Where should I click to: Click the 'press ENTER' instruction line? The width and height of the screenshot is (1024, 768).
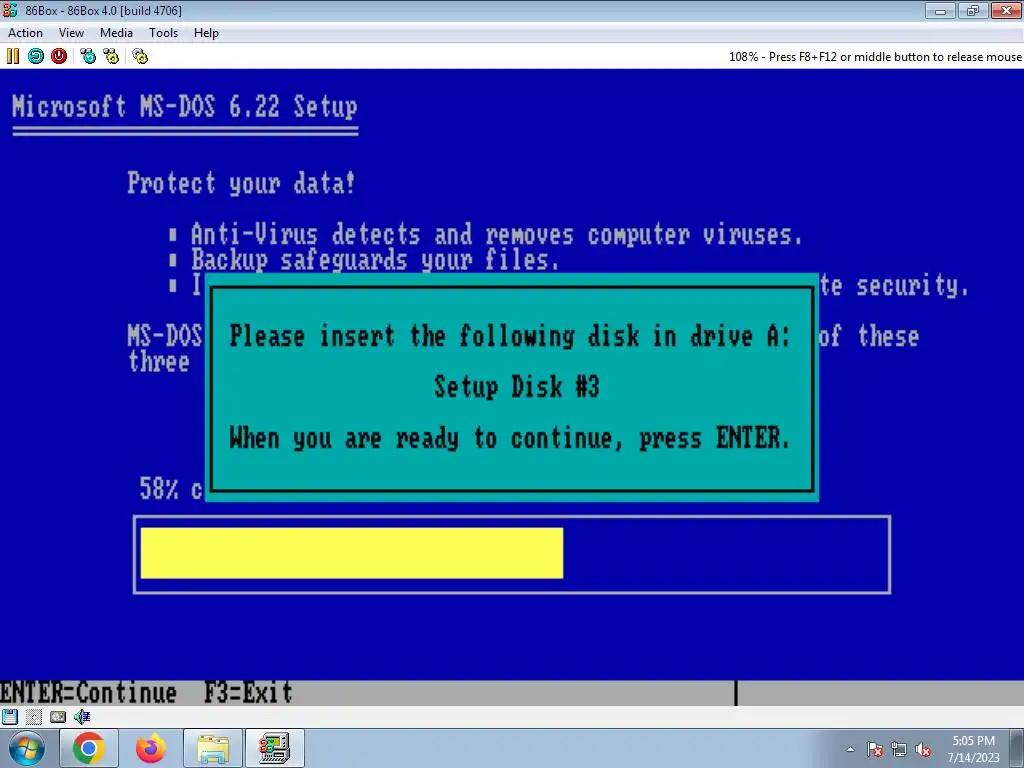(509, 438)
